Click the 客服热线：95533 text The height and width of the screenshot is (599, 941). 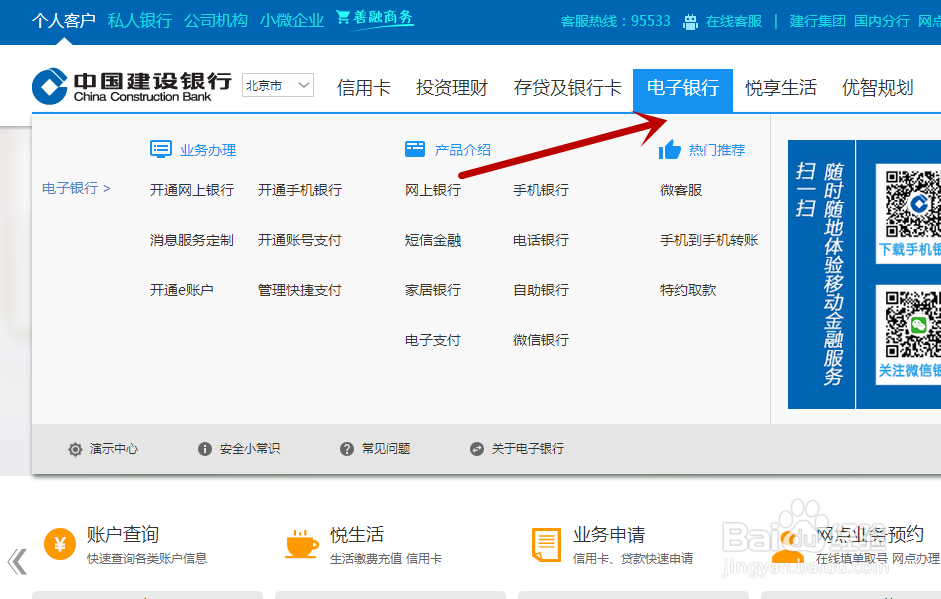tap(616, 22)
